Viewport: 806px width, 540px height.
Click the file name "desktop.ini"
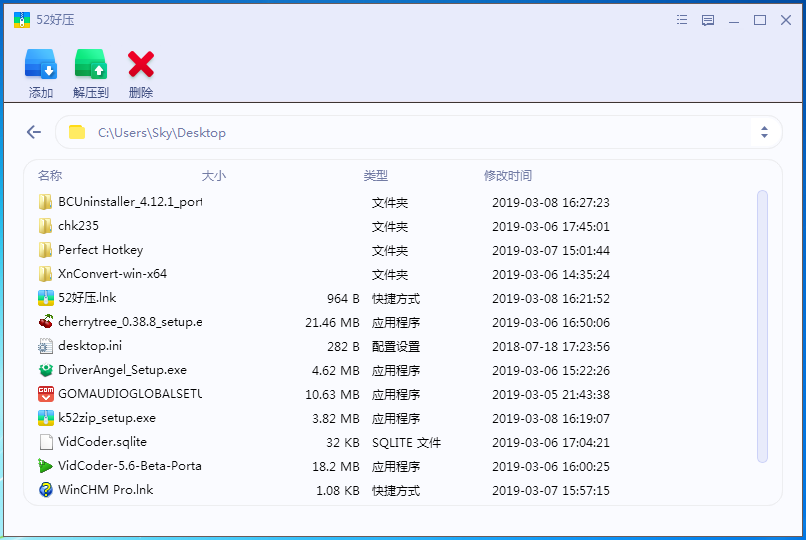pos(90,346)
